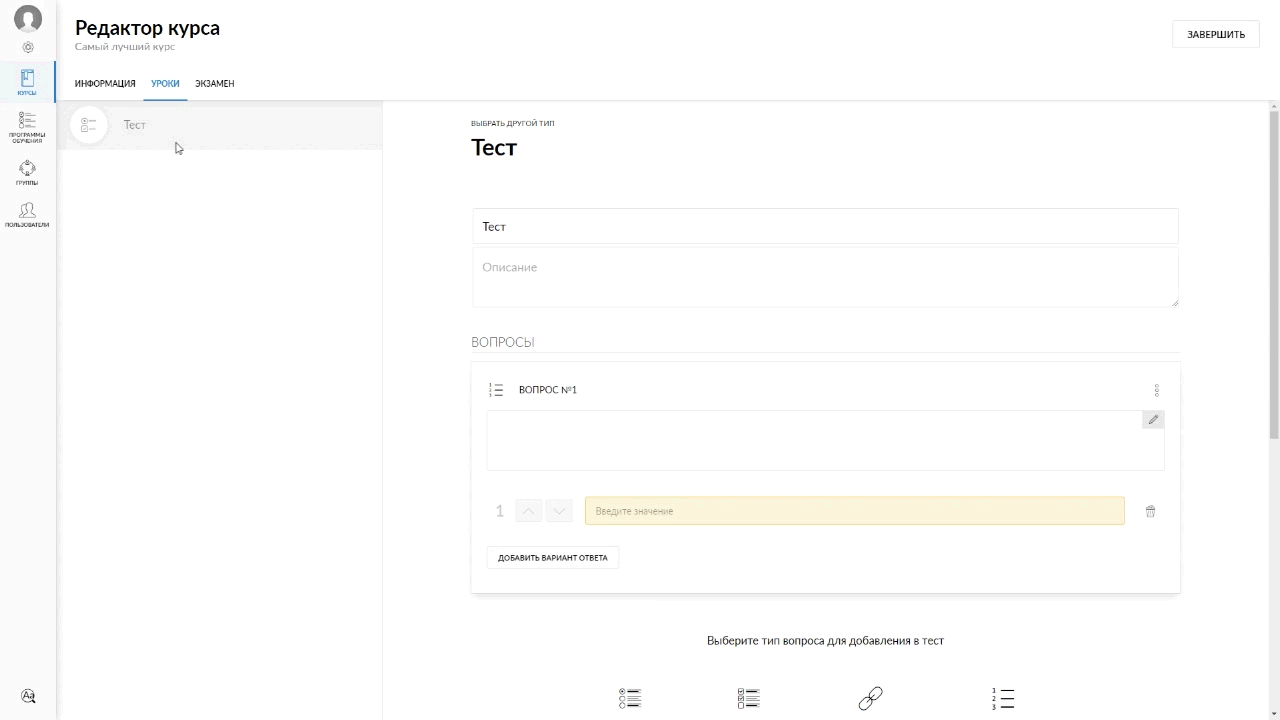
Task: Open the user profile avatar
Action: (28, 18)
